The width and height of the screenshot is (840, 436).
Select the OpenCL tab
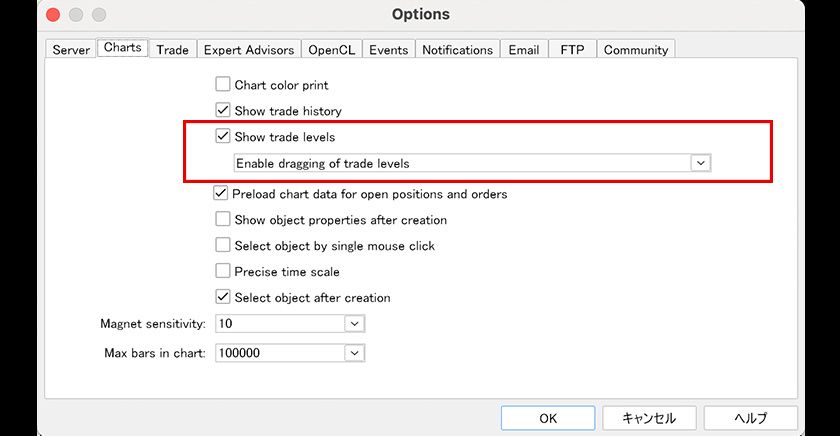click(x=330, y=49)
